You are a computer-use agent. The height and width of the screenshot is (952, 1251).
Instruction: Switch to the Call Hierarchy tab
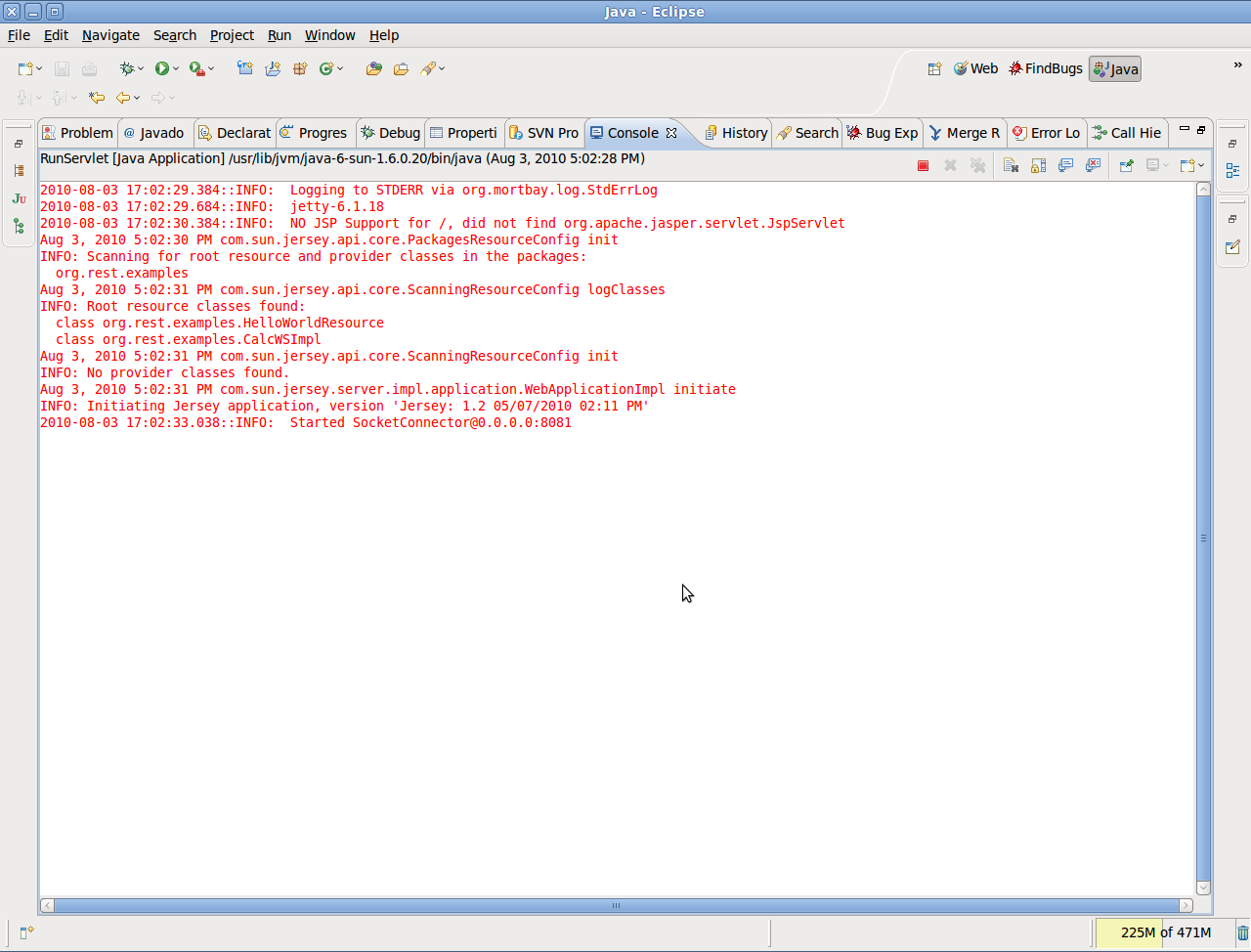point(1128,133)
